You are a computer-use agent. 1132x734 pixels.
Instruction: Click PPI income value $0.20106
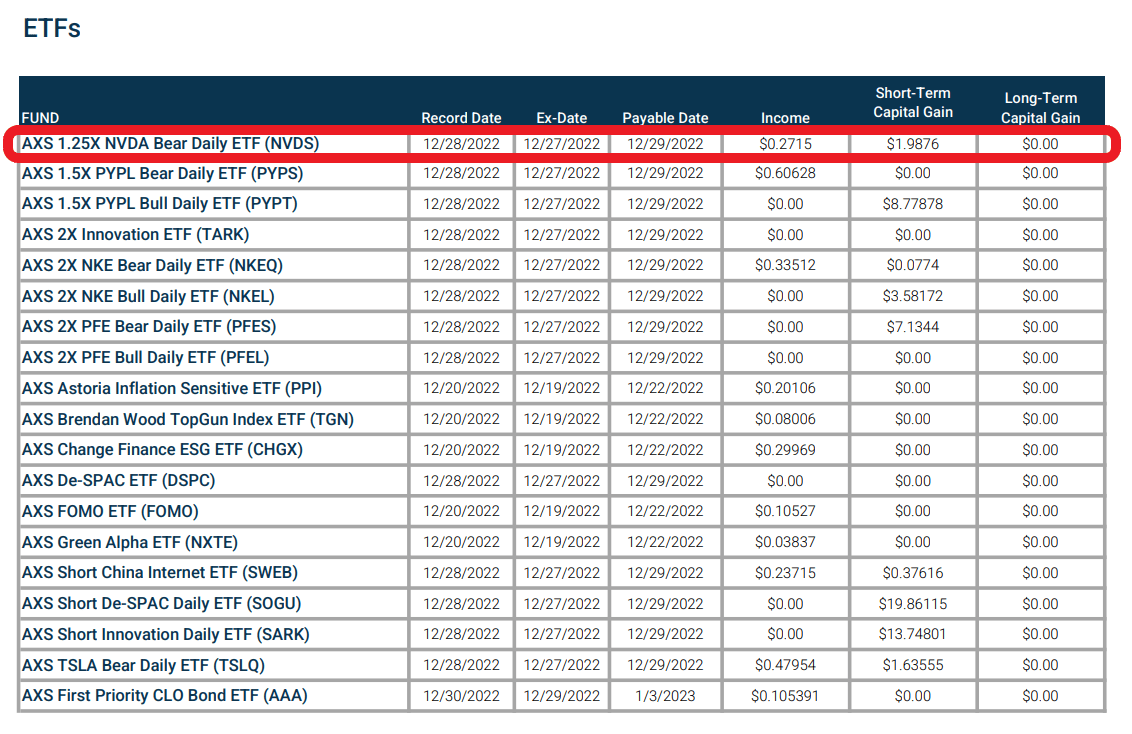(785, 388)
